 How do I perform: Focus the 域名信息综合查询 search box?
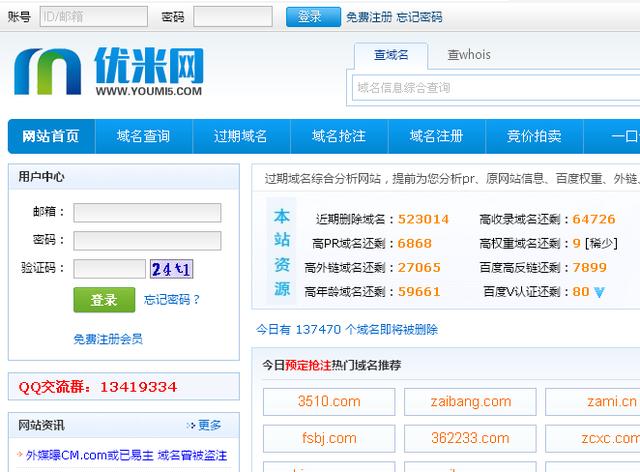[496, 88]
